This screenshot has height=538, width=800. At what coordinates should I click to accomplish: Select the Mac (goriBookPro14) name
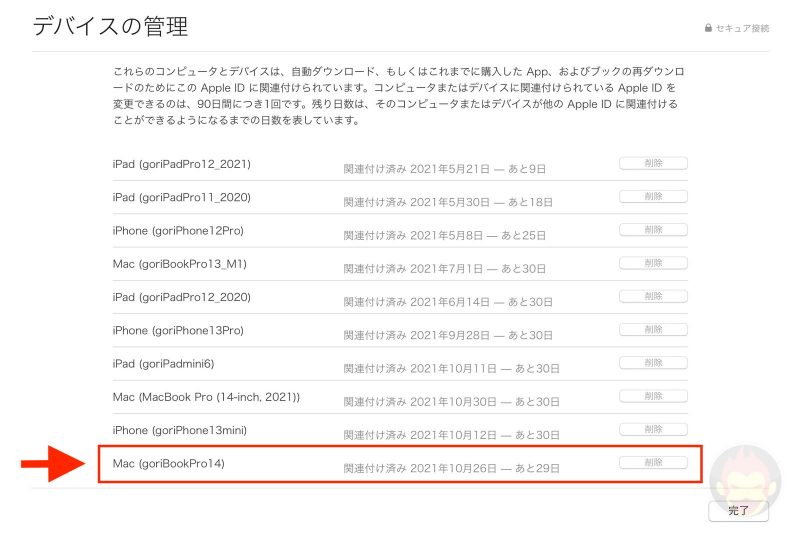(x=168, y=463)
